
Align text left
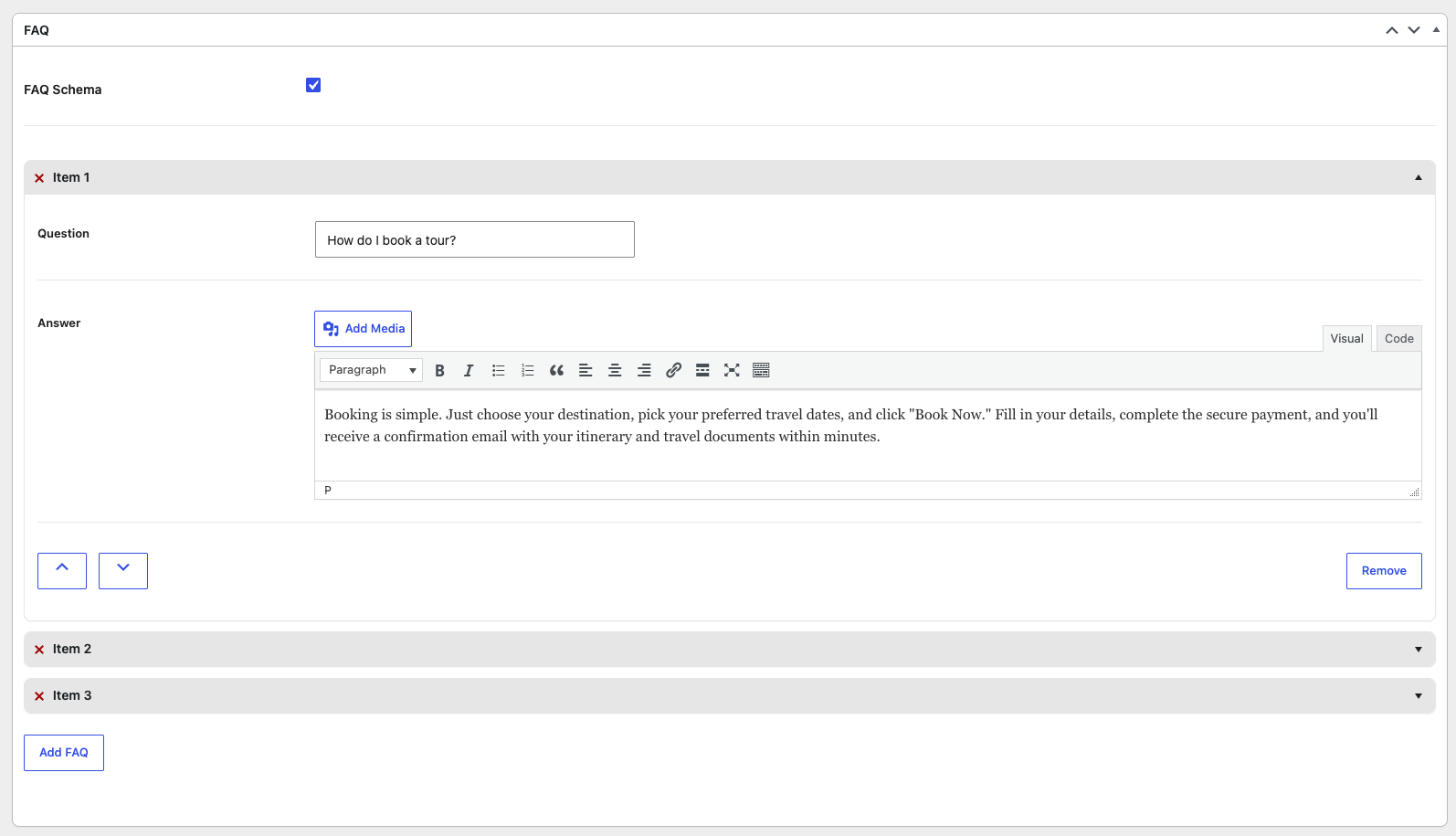(x=586, y=370)
